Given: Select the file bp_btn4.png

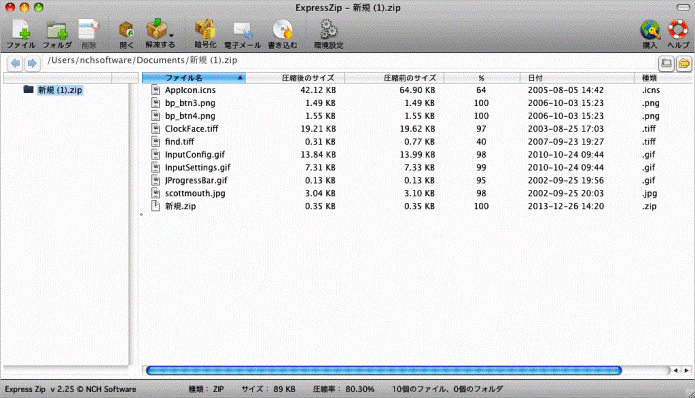Looking at the screenshot, I should (x=190, y=116).
